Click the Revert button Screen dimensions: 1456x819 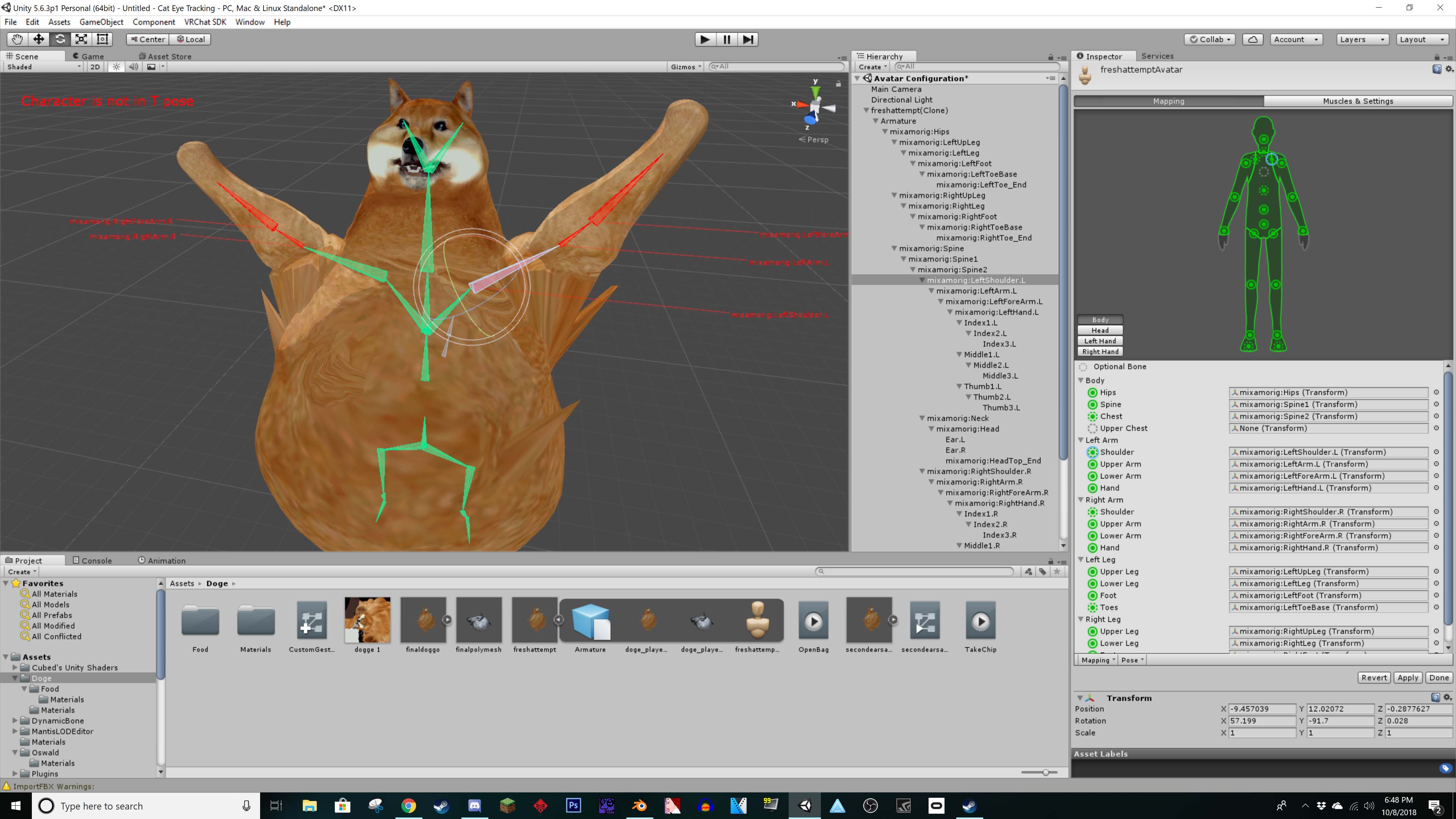1373,677
